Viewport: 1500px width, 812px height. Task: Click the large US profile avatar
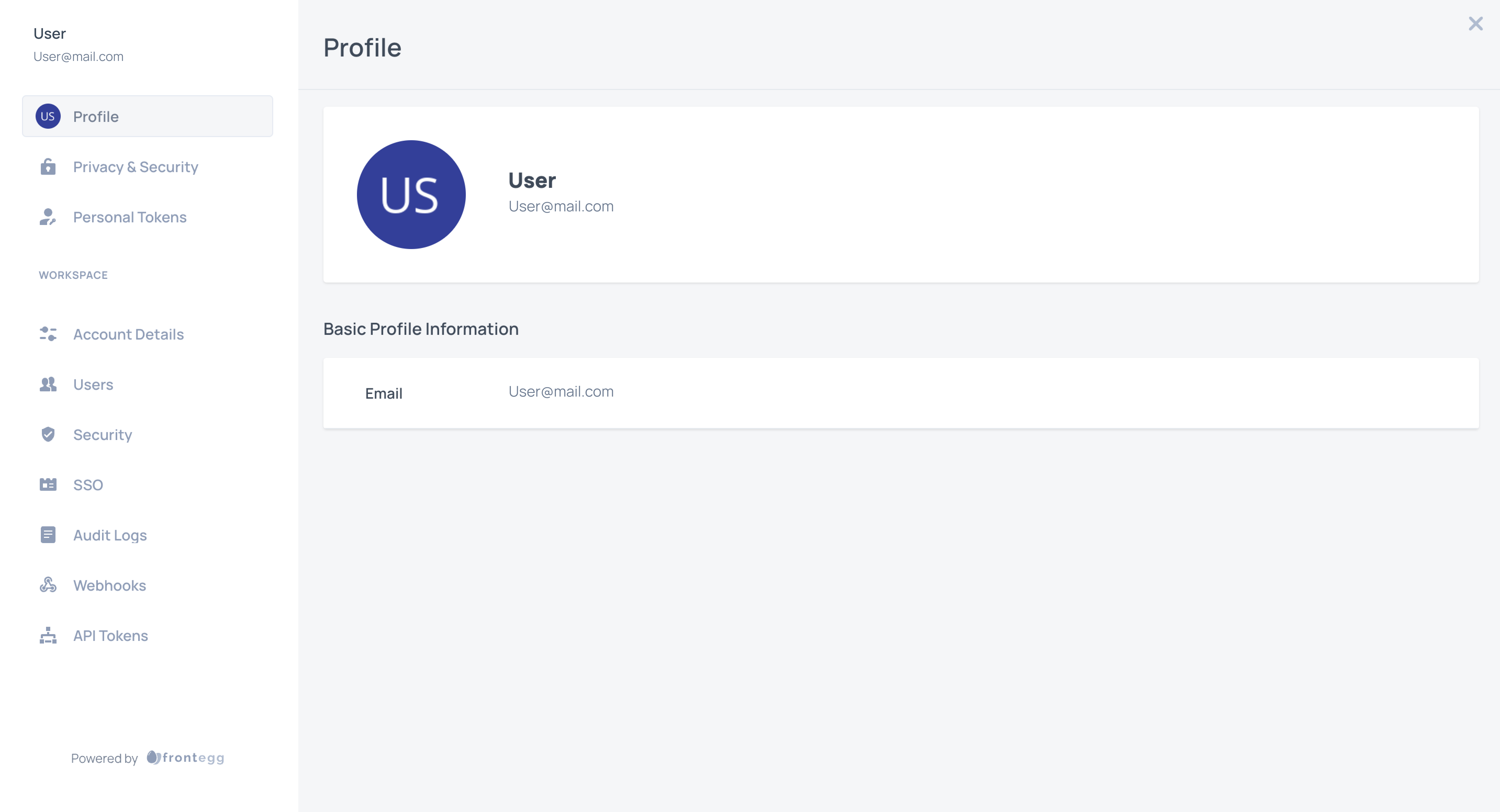coord(411,194)
